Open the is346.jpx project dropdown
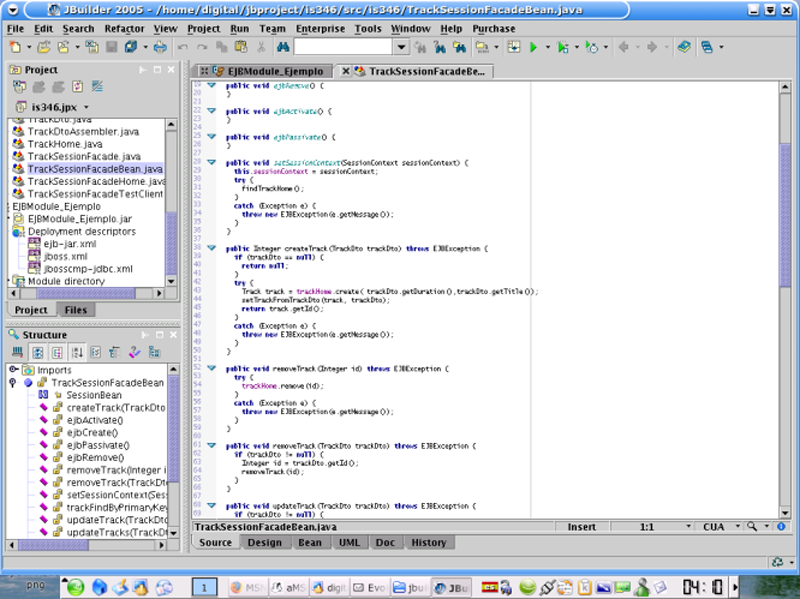Screen dimensions: 800x599 click(x=86, y=106)
